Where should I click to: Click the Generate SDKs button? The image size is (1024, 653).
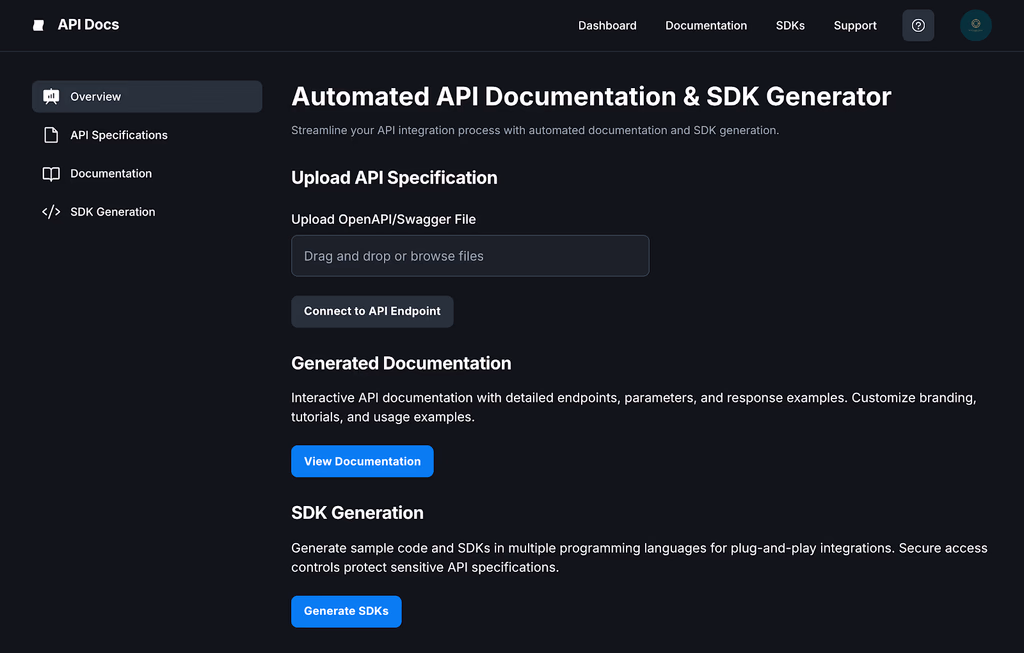346,611
